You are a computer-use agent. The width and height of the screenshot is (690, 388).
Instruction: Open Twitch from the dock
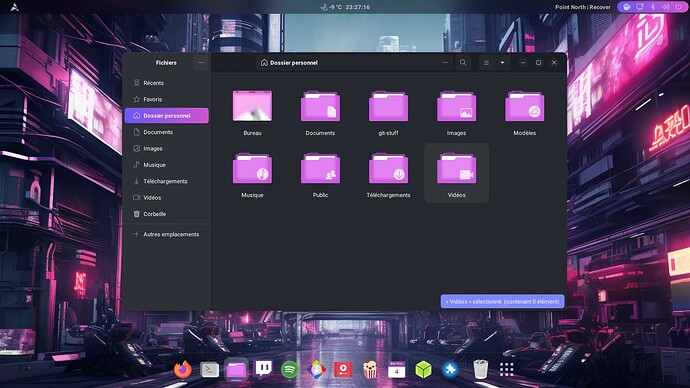263,370
